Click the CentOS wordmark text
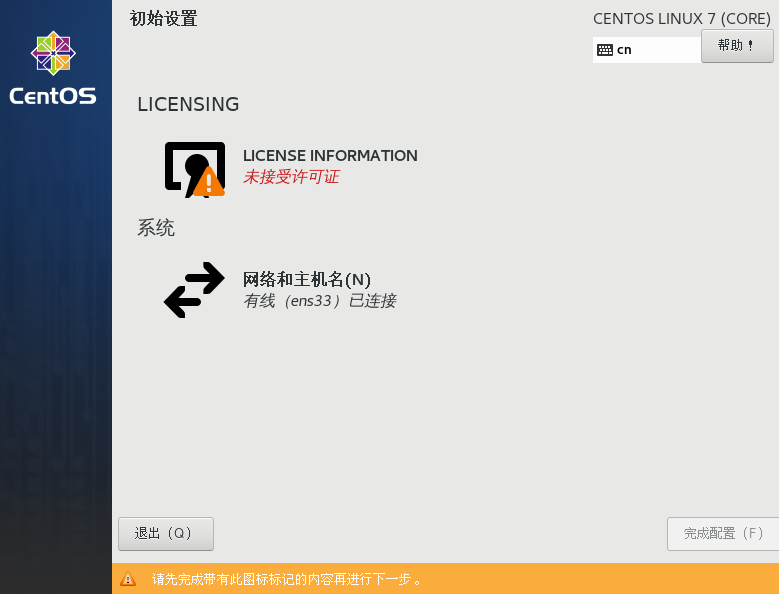The height and width of the screenshot is (594, 779). pyautogui.click(x=53, y=96)
